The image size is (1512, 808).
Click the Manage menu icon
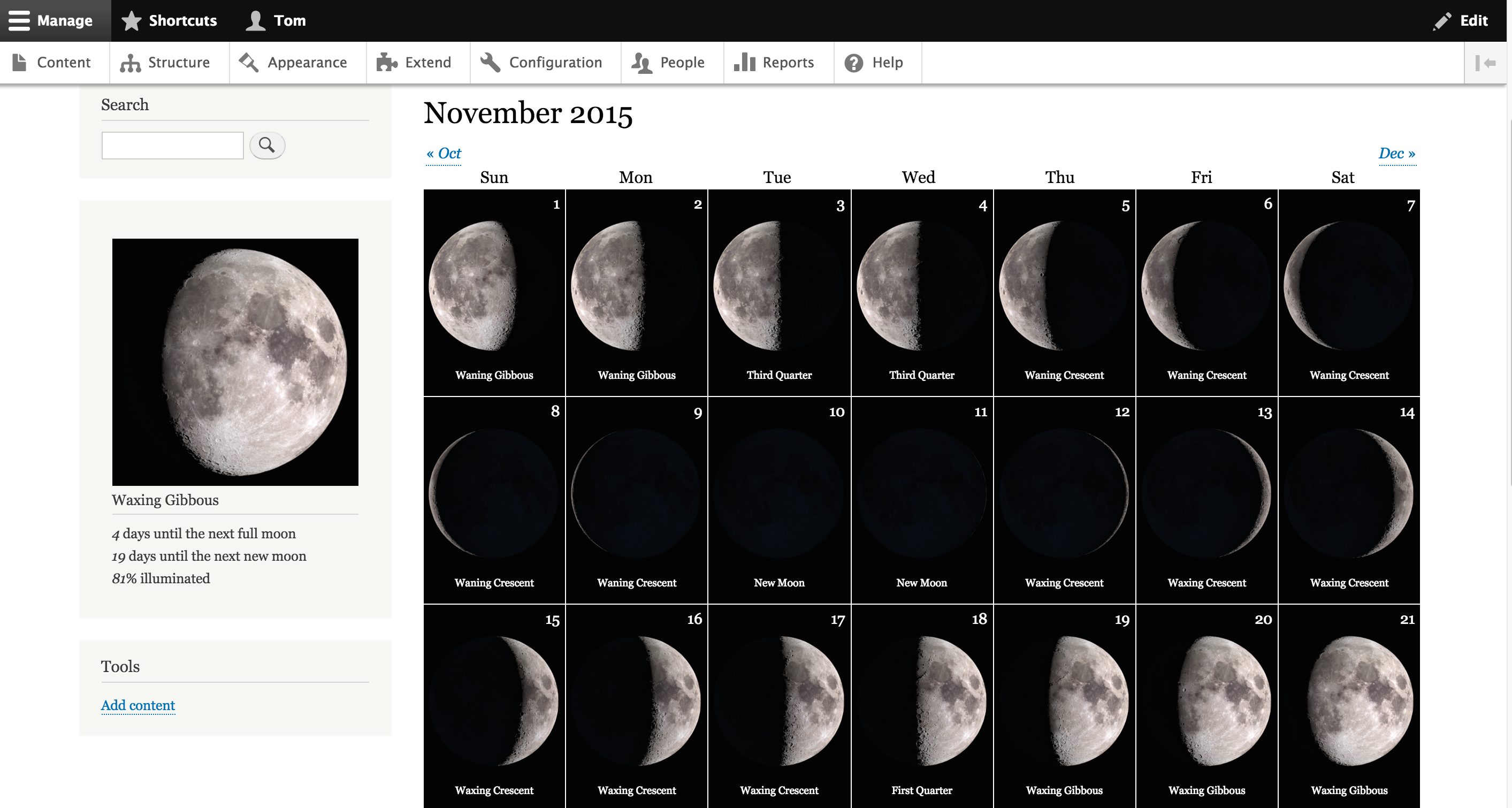[x=18, y=19]
